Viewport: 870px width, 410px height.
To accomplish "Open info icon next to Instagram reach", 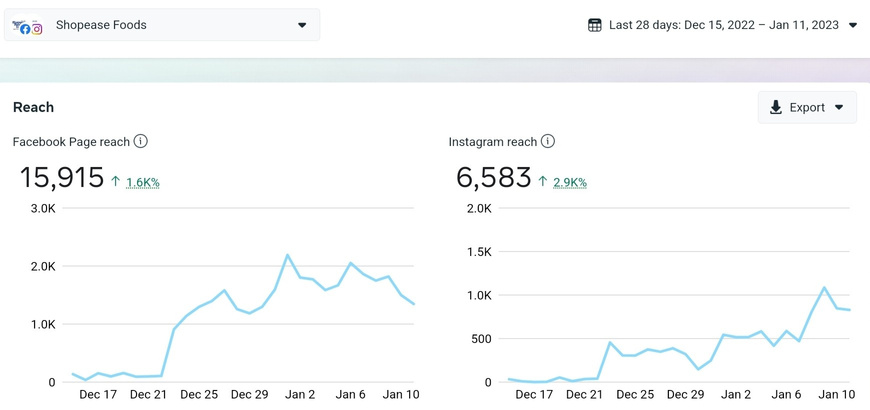I will pyautogui.click(x=548, y=142).
